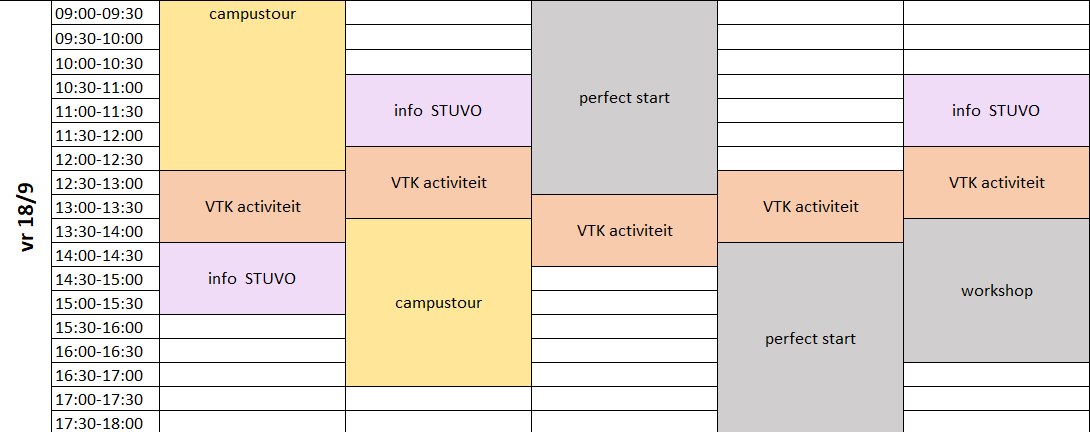The width and height of the screenshot is (1090, 432).
Task: Click the lower perfect start block in fourth column
Action: coord(811,338)
